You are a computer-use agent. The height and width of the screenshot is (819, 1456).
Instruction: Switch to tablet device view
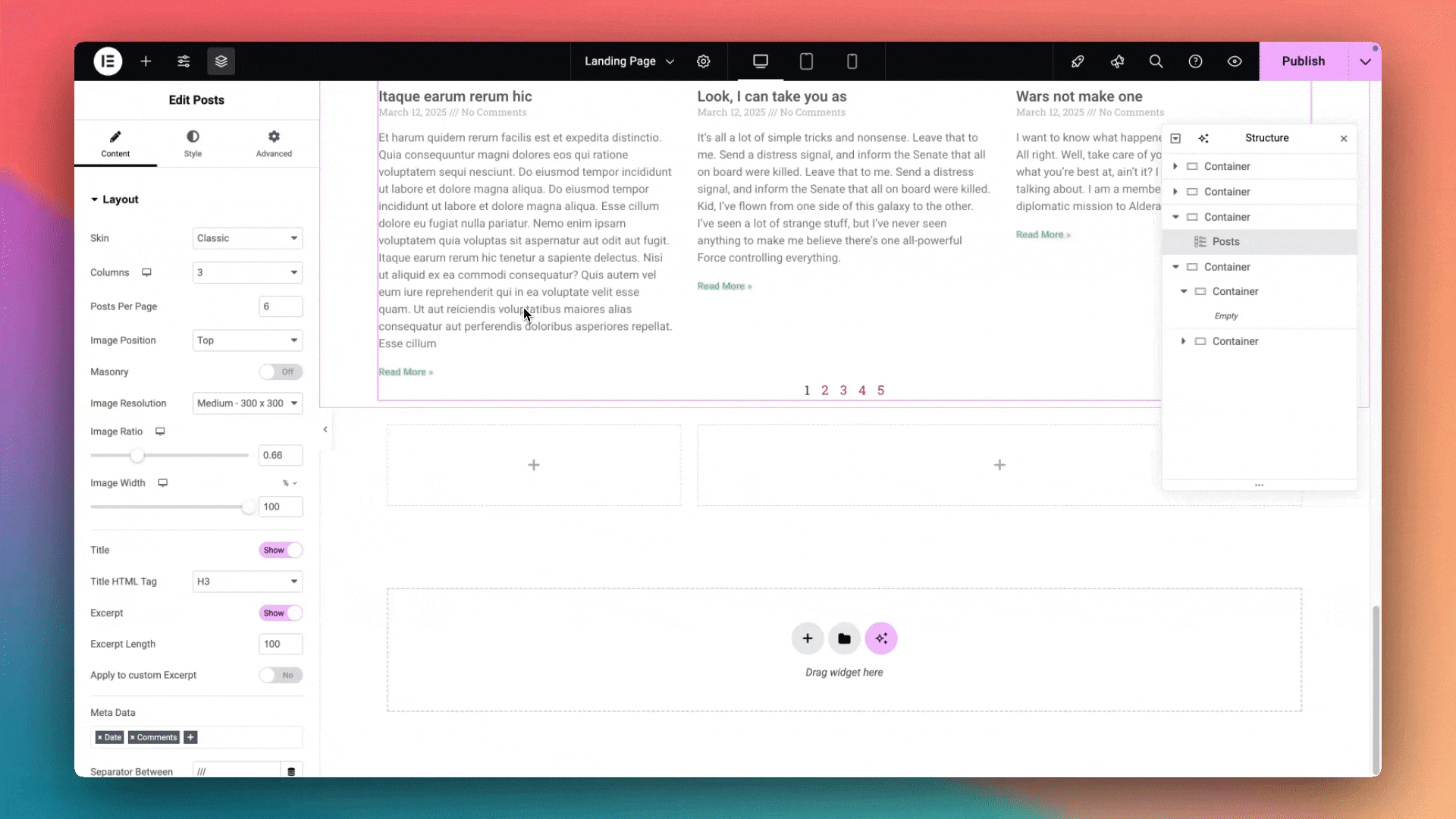(806, 61)
